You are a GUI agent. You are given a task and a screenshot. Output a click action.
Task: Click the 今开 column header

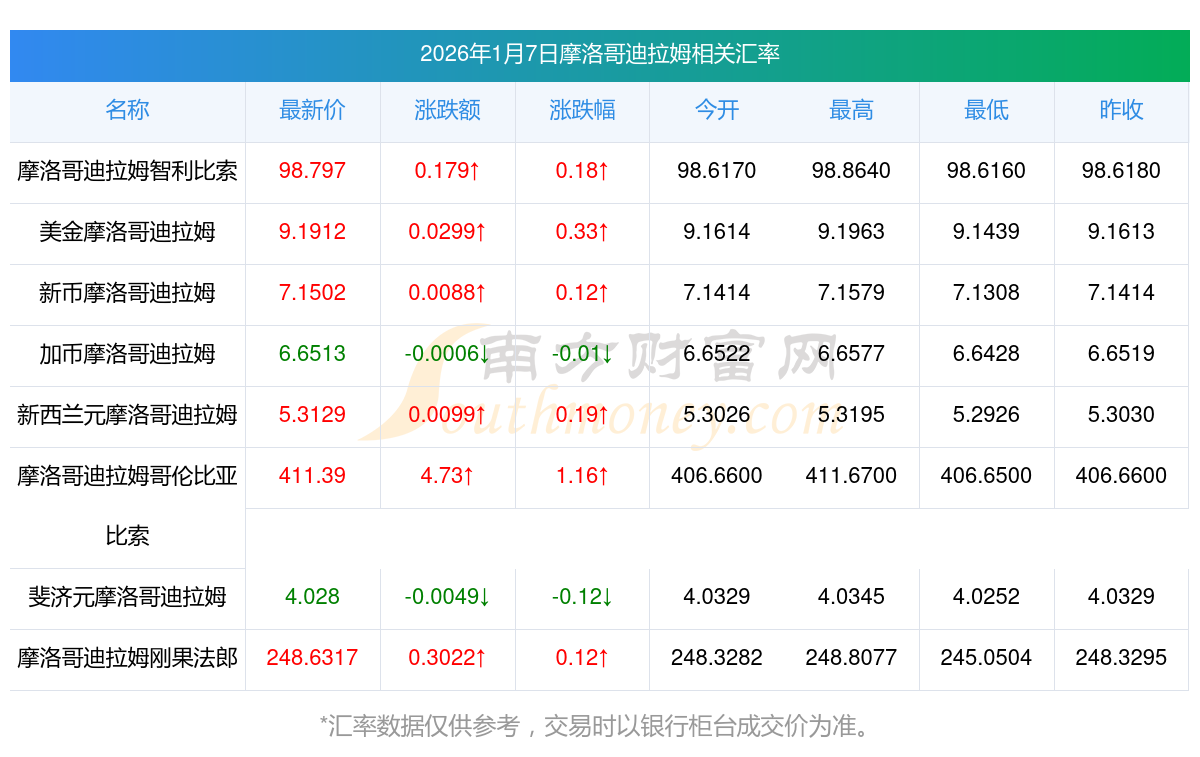coord(717,111)
